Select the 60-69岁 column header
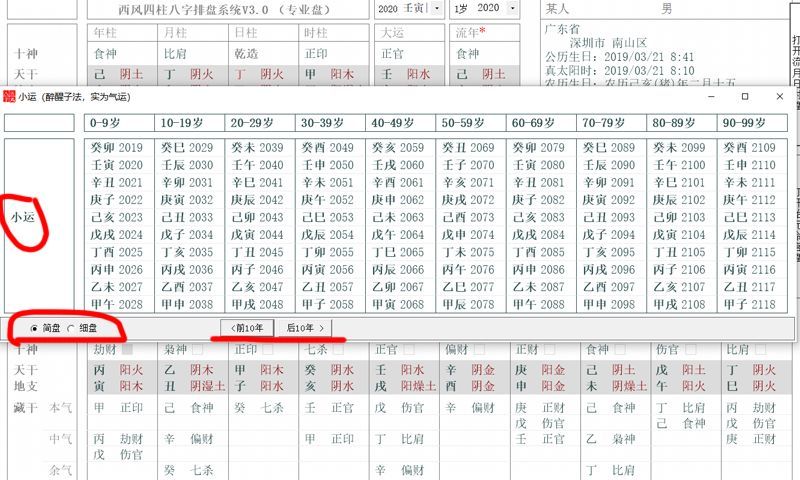800x480 pixels. click(541, 123)
